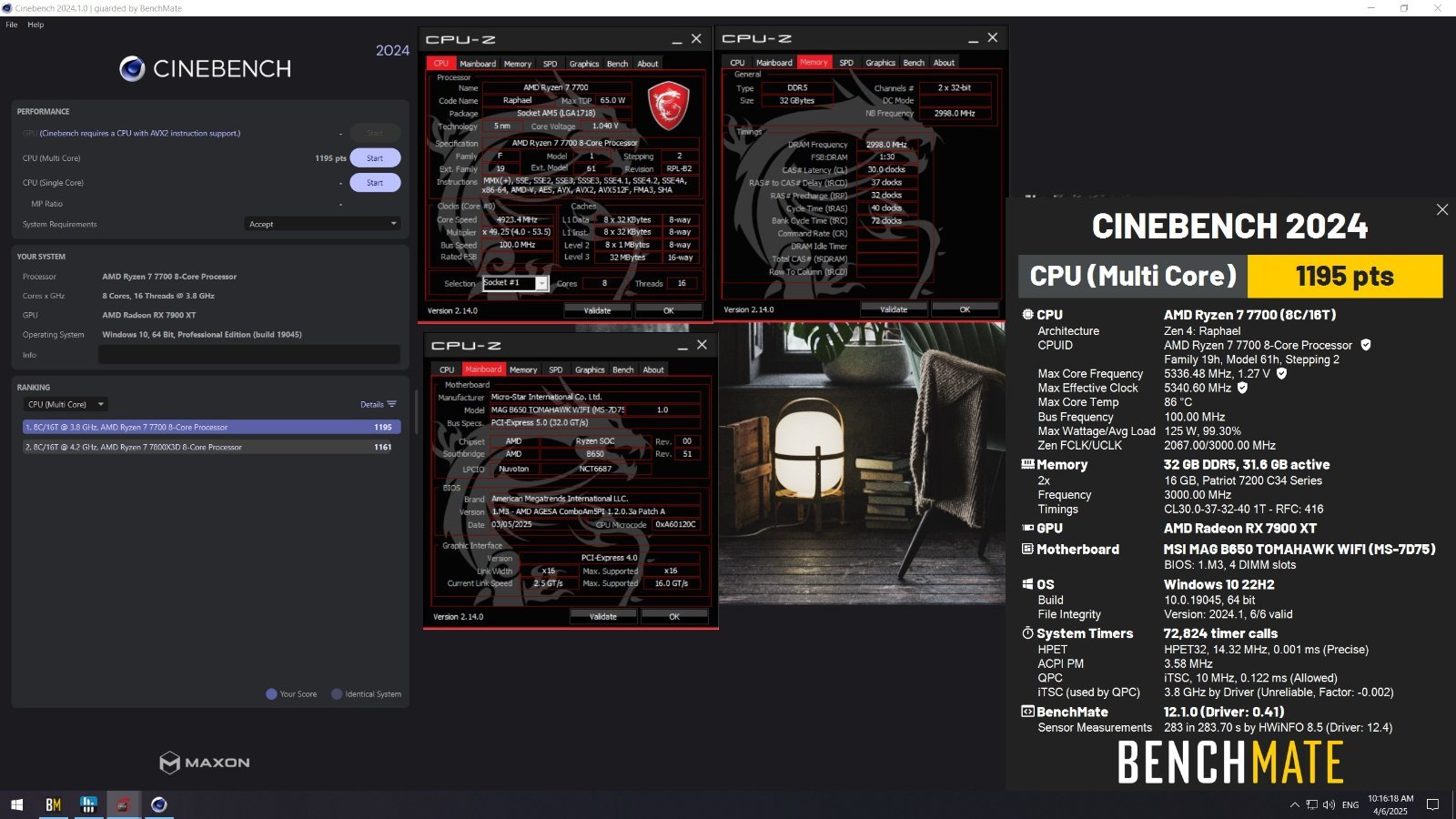
Task: Start the CPU (Single Core) benchmark
Action: click(x=375, y=183)
